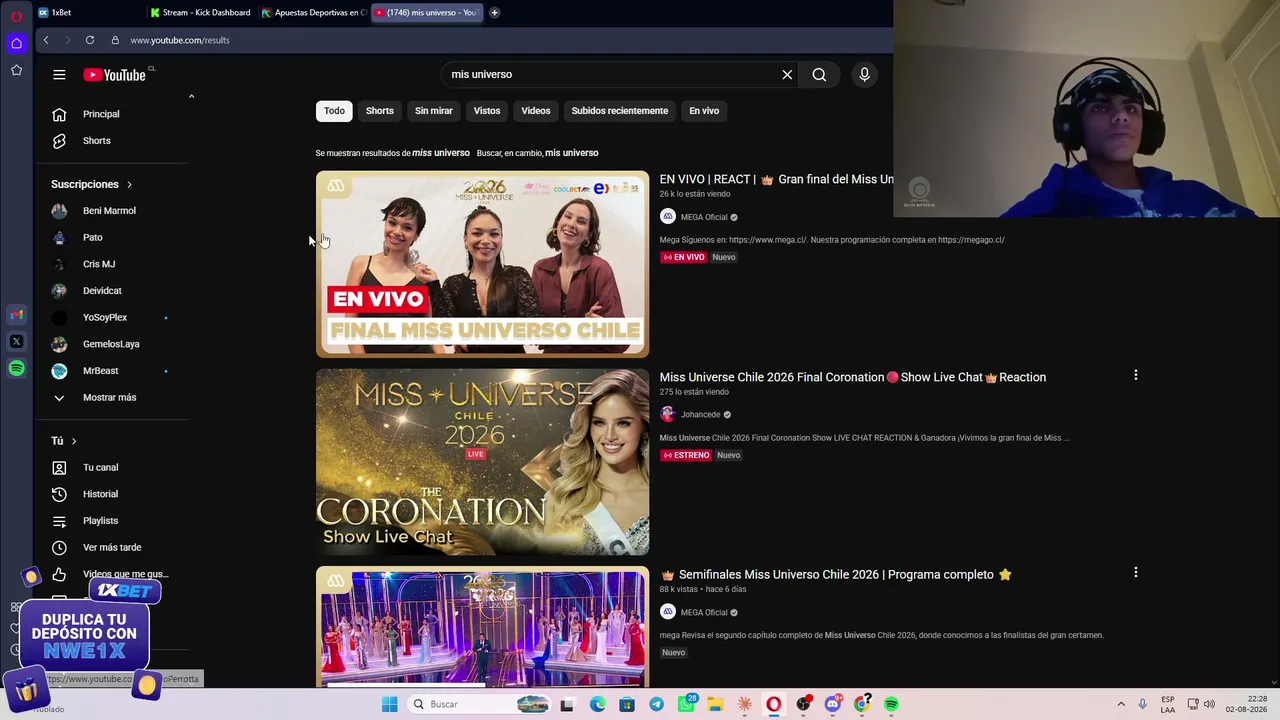
Task: Go back with the browser back arrow
Action: coord(46,40)
